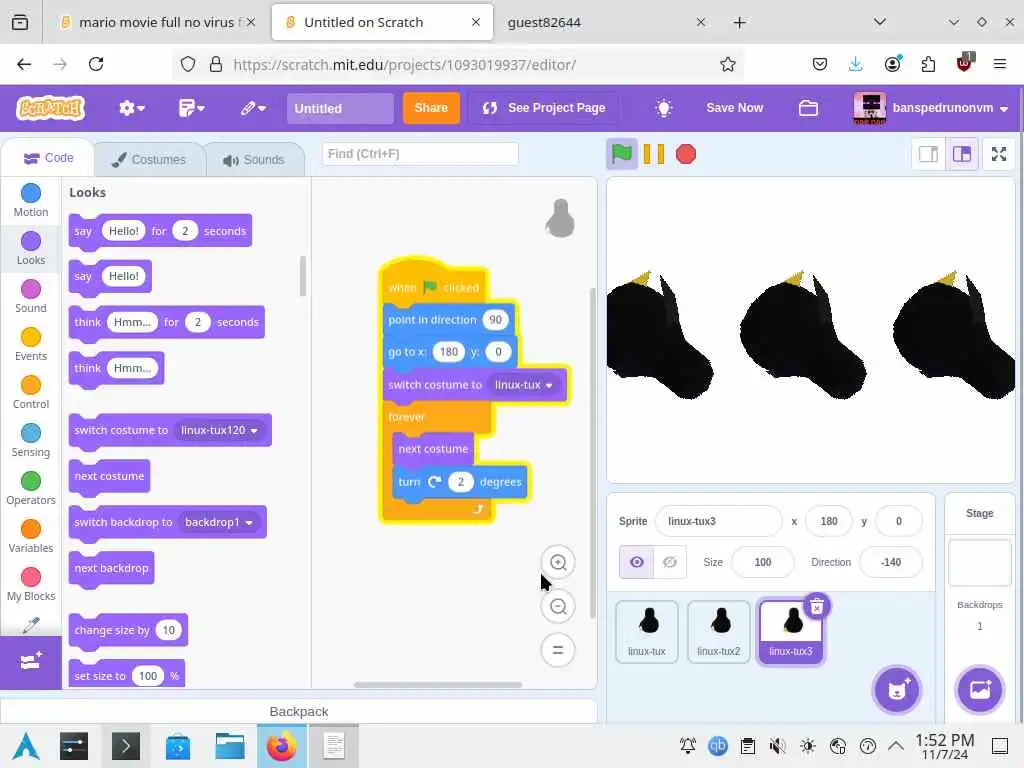Viewport: 1024px width, 768px height.
Task: Select the Sound block category
Action: point(31,296)
